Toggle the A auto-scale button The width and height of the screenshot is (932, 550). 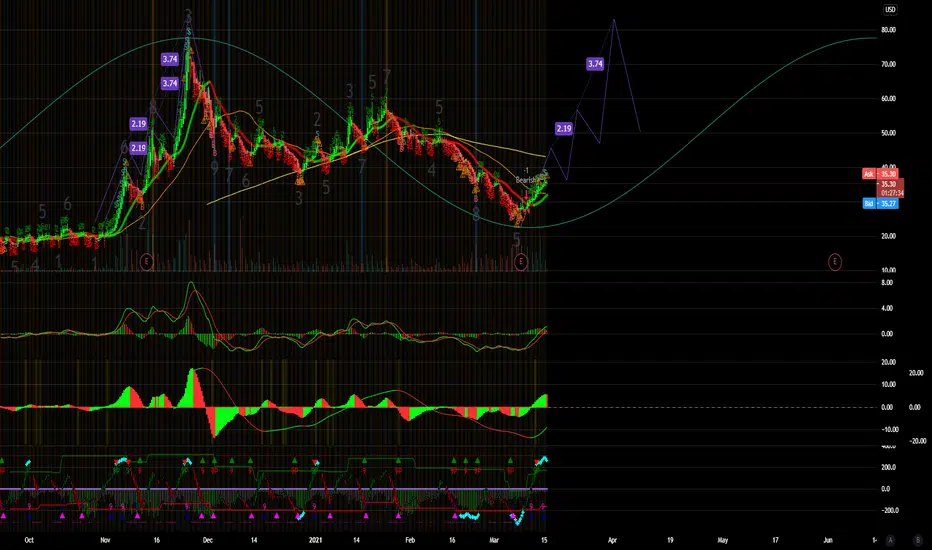(890, 540)
